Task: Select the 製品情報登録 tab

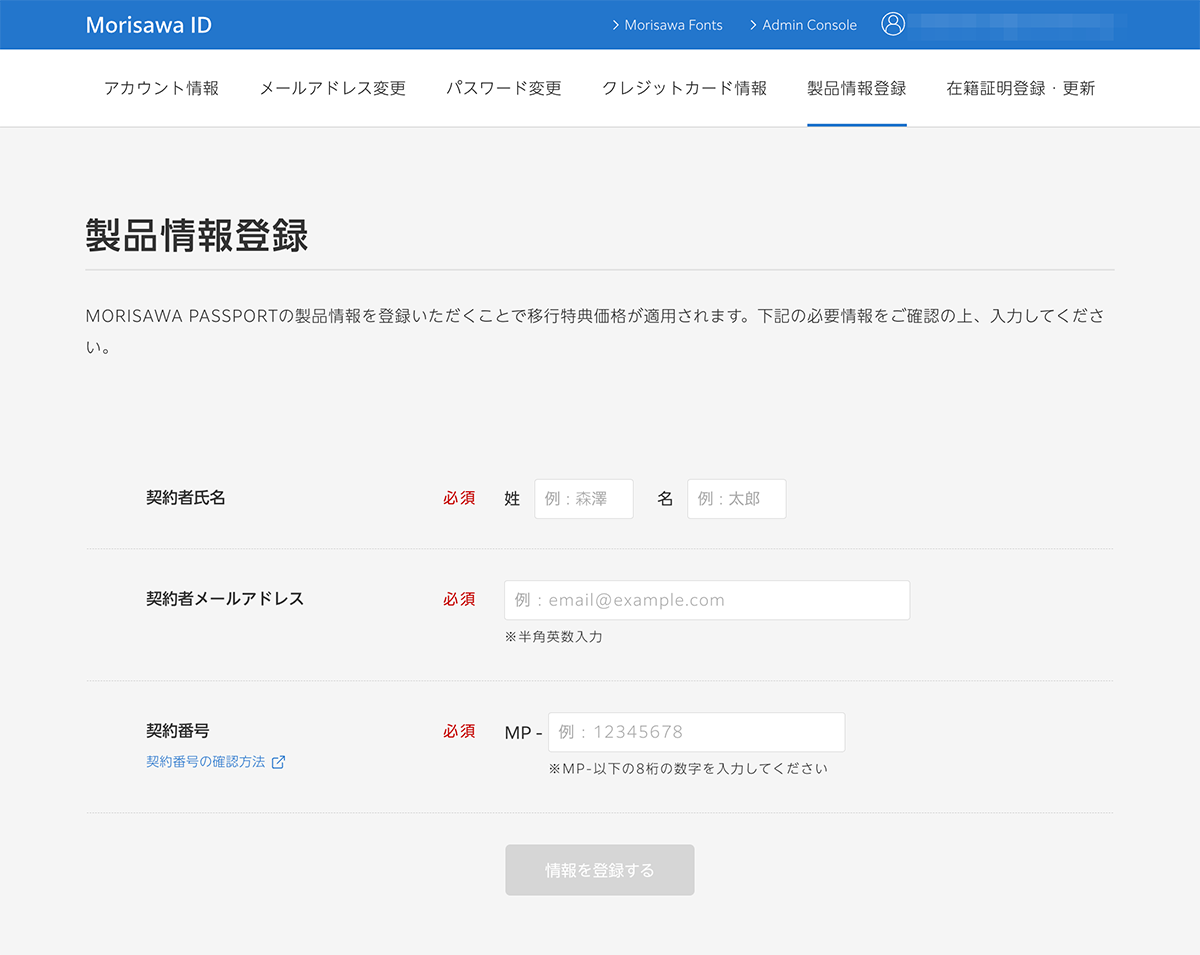Action: 857,88
